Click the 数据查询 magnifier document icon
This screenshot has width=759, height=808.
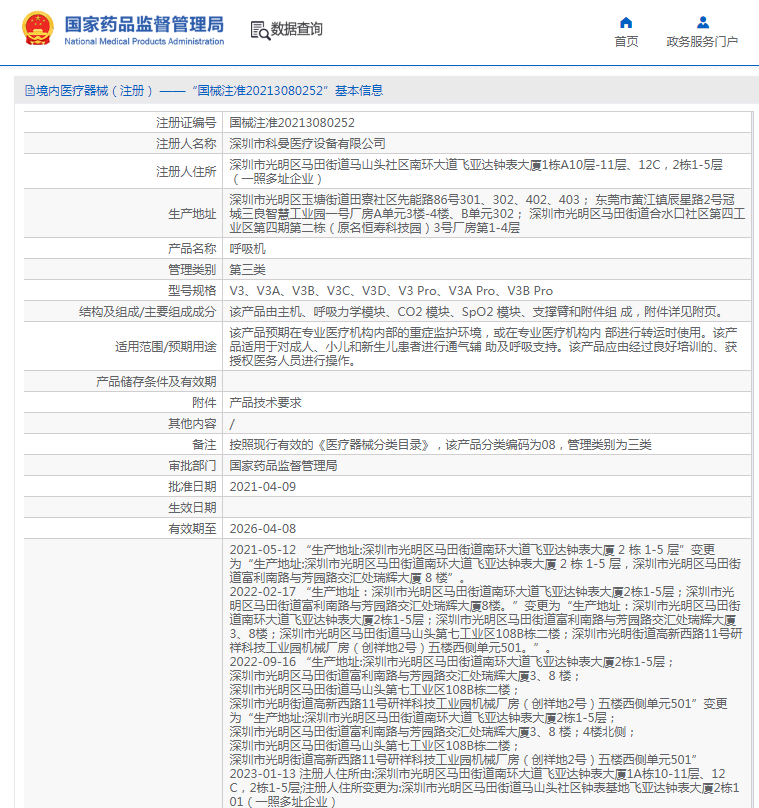coord(259,29)
